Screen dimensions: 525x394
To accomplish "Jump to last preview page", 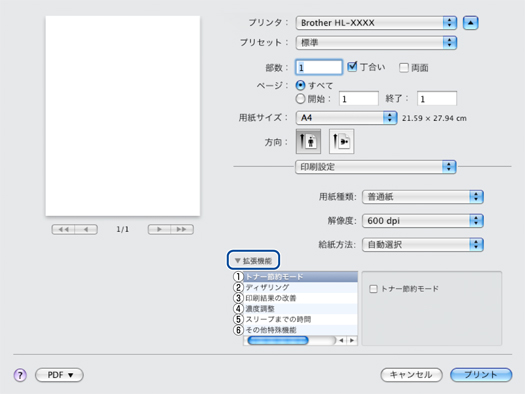I will pos(182,229).
